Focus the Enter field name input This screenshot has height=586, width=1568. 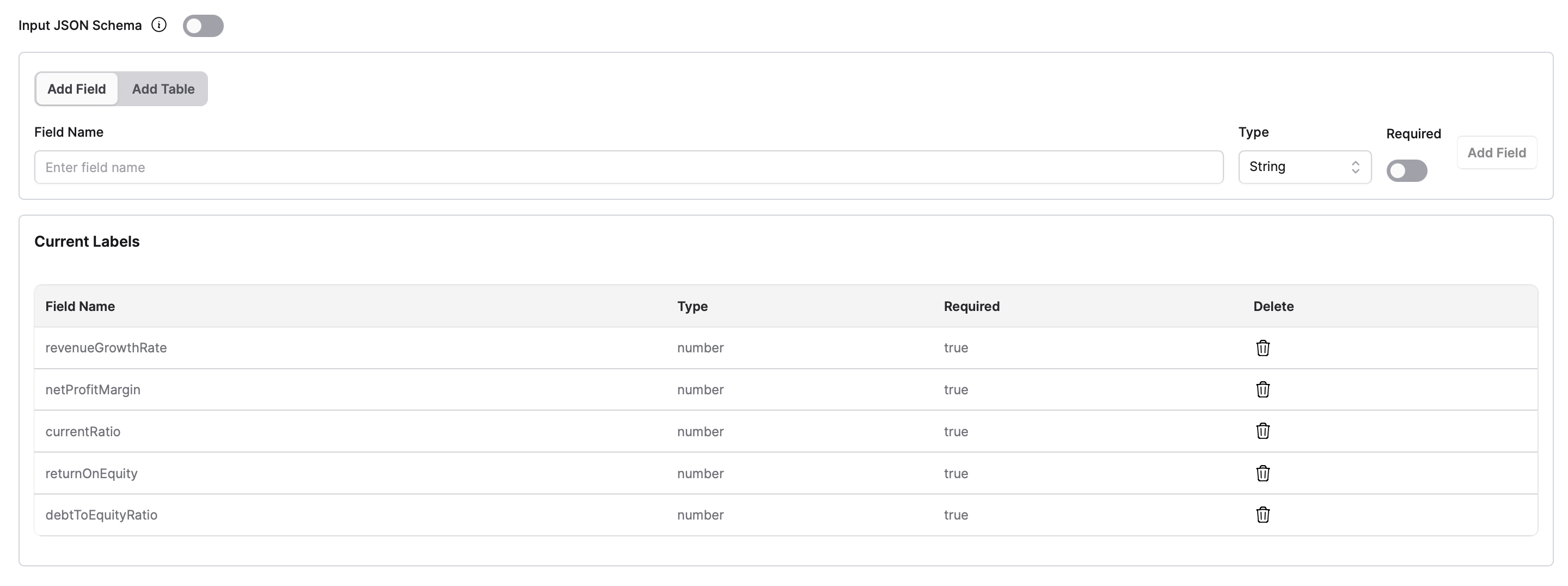(x=629, y=167)
